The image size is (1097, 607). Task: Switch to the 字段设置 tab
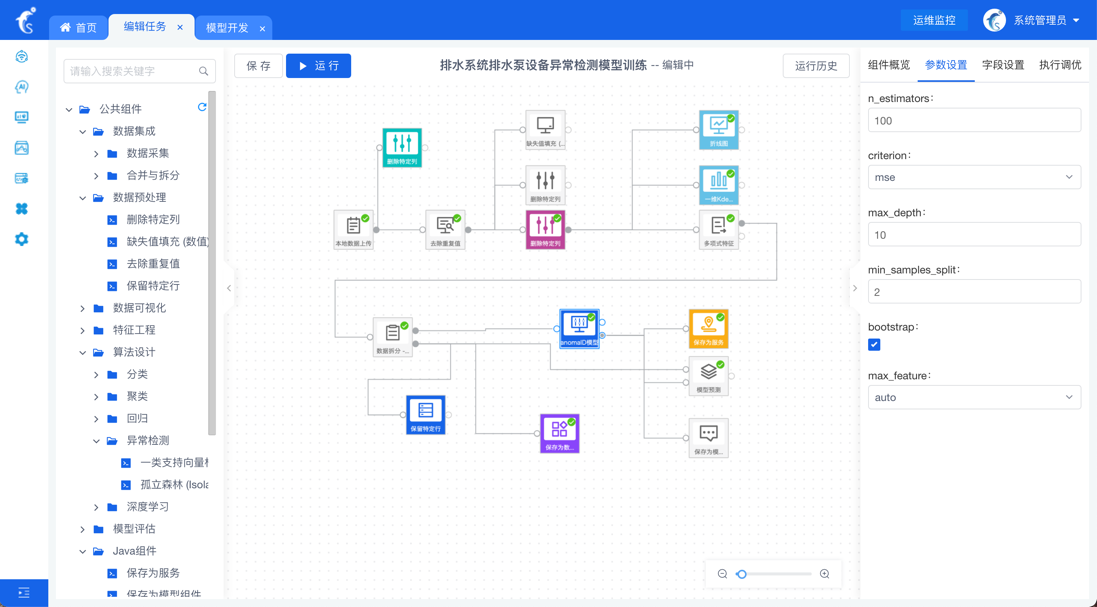1002,65
